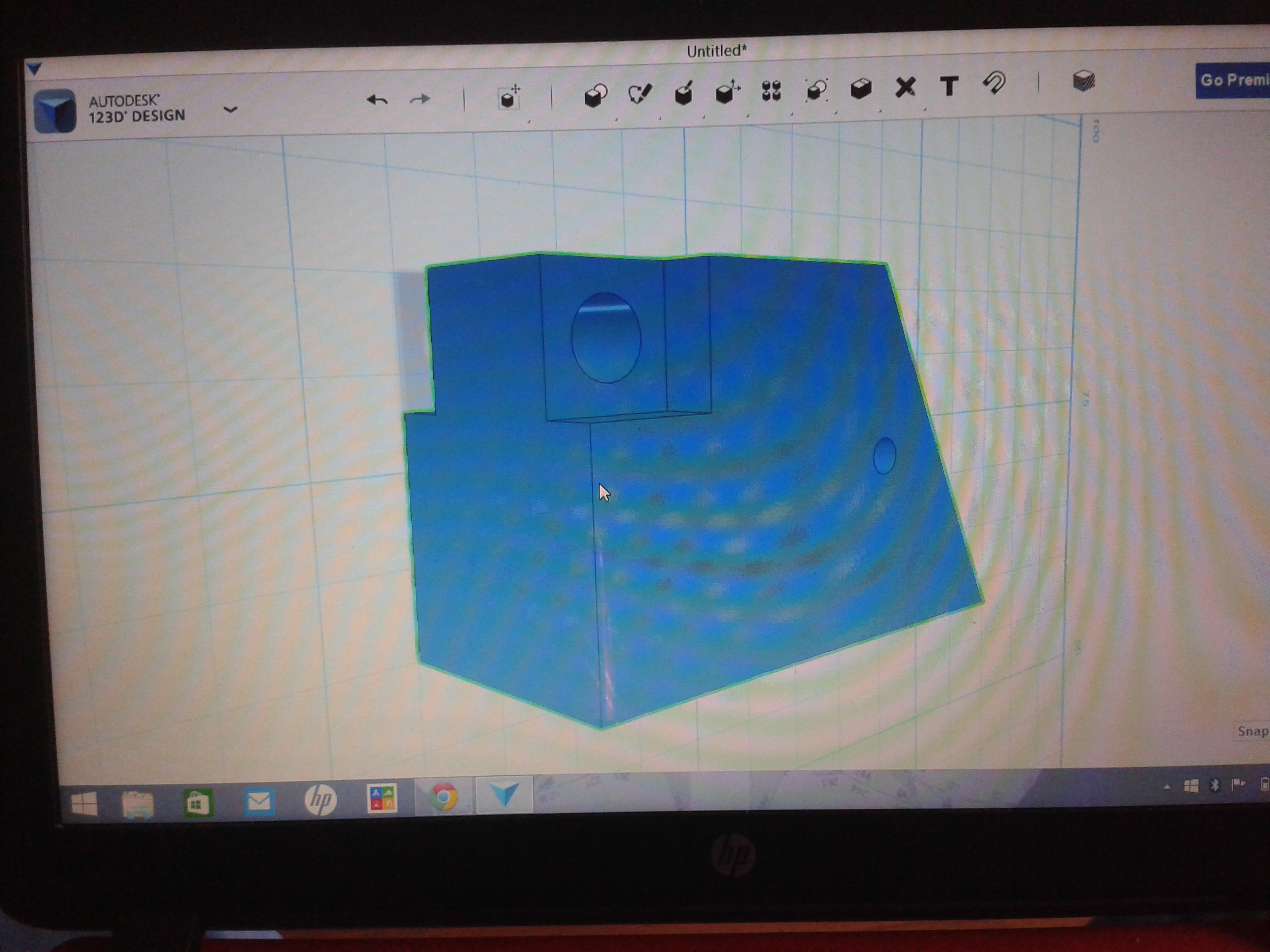Click the Redo arrow

420,99
